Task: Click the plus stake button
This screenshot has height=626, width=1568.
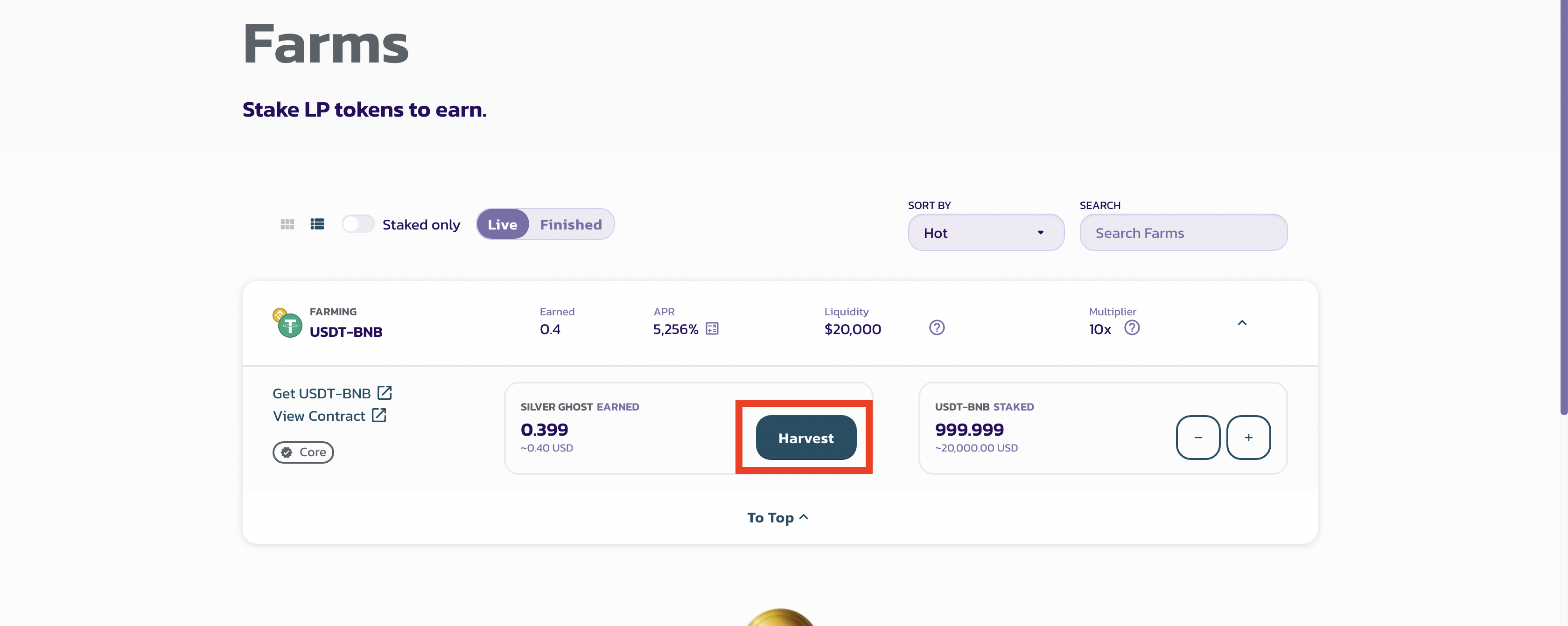Action: (x=1248, y=438)
